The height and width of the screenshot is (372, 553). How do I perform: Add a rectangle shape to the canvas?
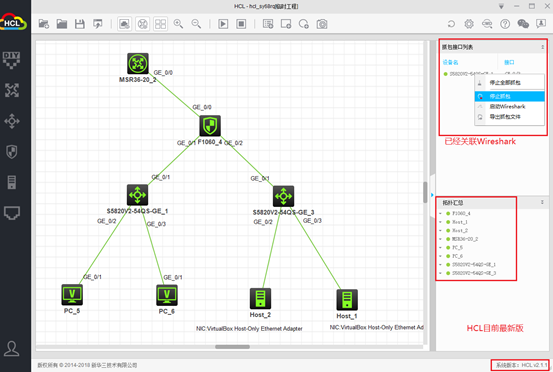pos(286,24)
